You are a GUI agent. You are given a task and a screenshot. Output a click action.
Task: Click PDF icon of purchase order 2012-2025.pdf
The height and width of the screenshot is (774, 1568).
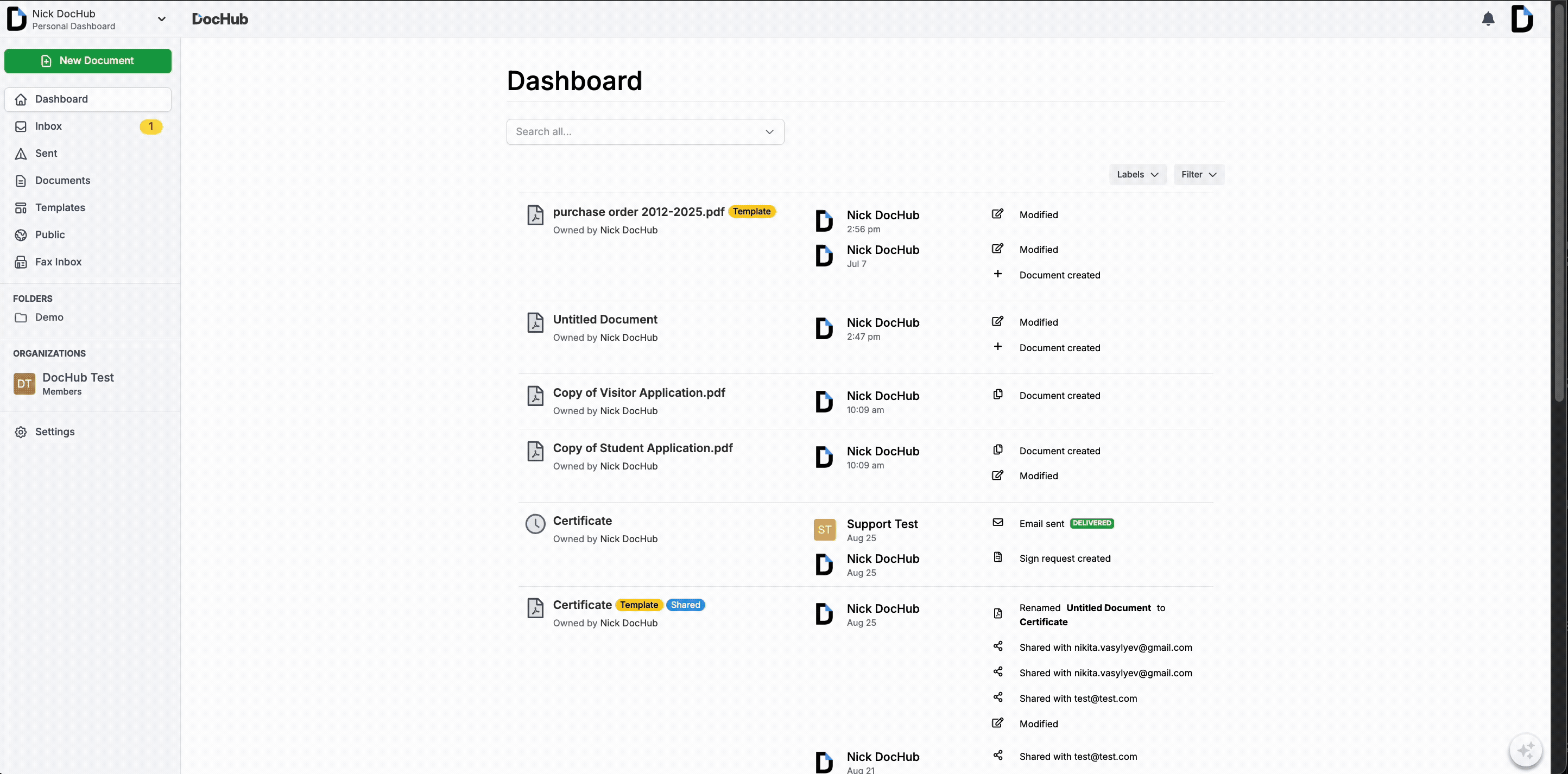535,215
